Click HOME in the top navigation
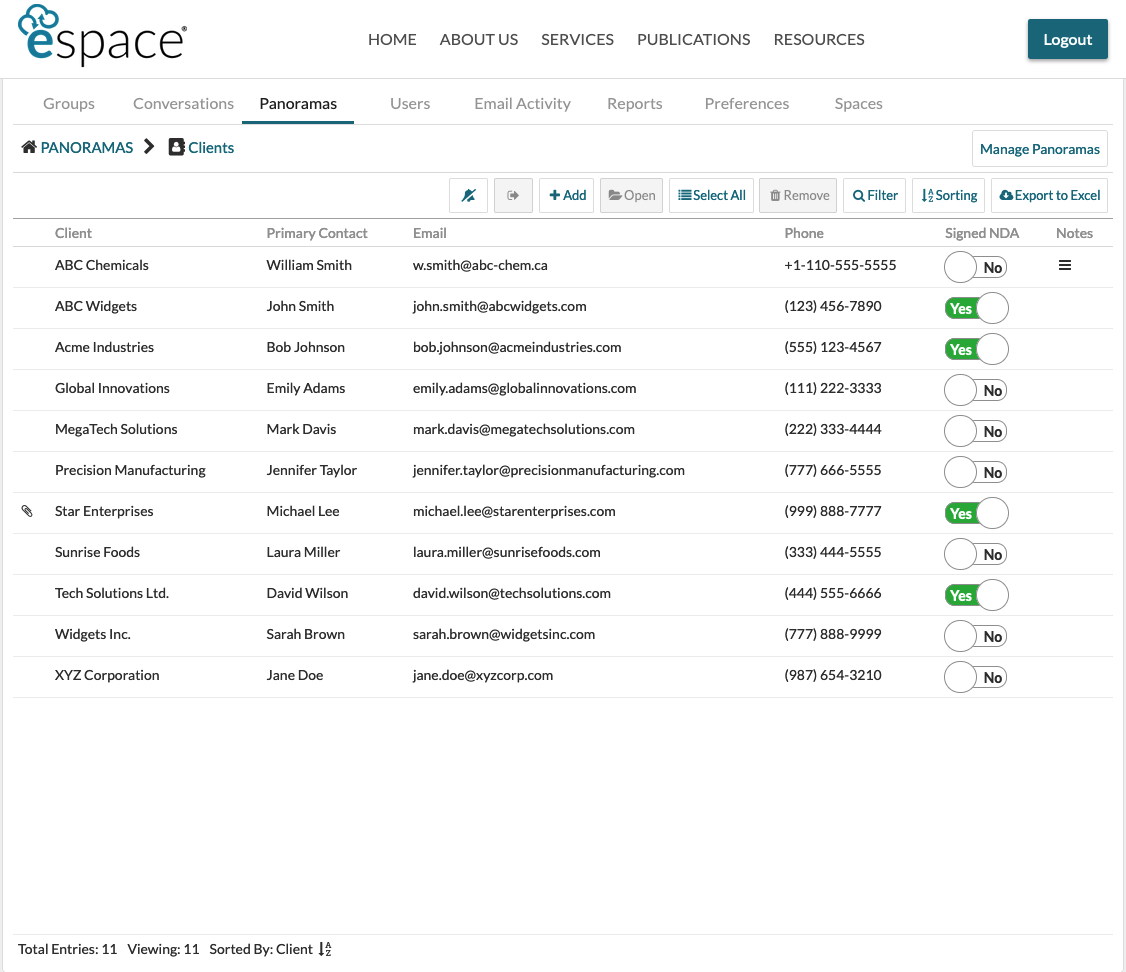This screenshot has width=1126, height=972. tap(392, 39)
